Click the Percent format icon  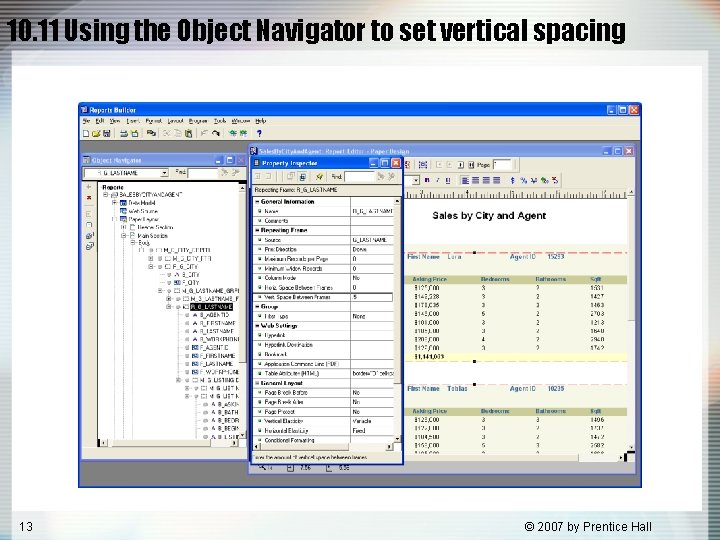(523, 180)
